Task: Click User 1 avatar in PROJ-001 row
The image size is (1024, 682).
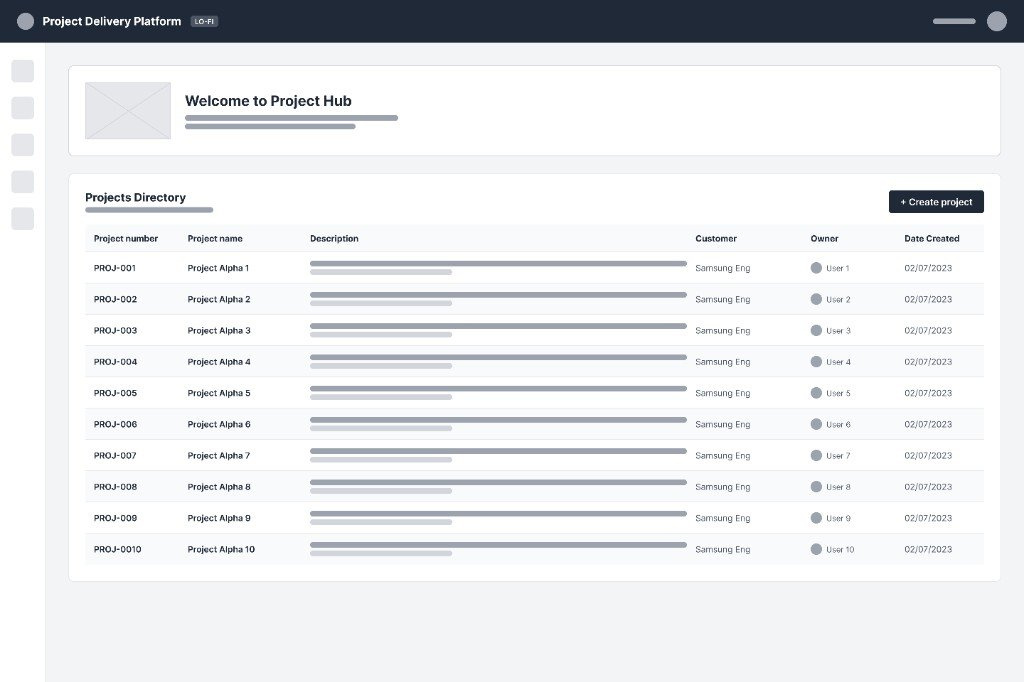Action: tap(816, 268)
